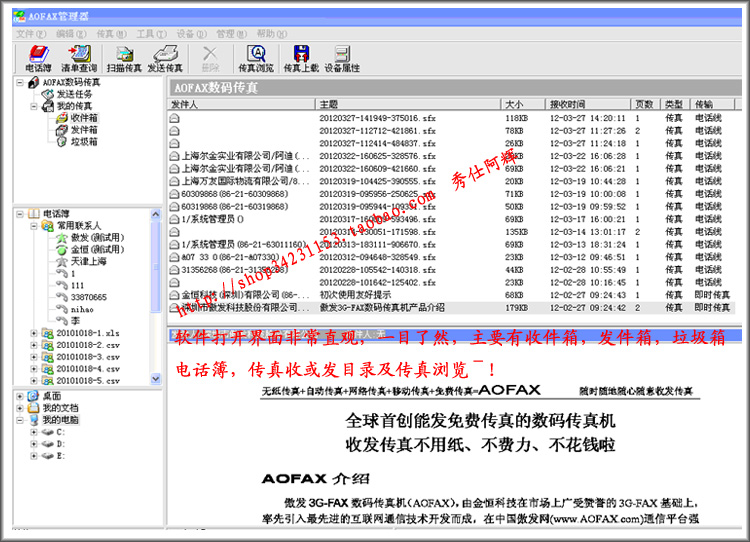Collapse the 常用联系人 contacts group
This screenshot has width=750, height=542.
35,225
